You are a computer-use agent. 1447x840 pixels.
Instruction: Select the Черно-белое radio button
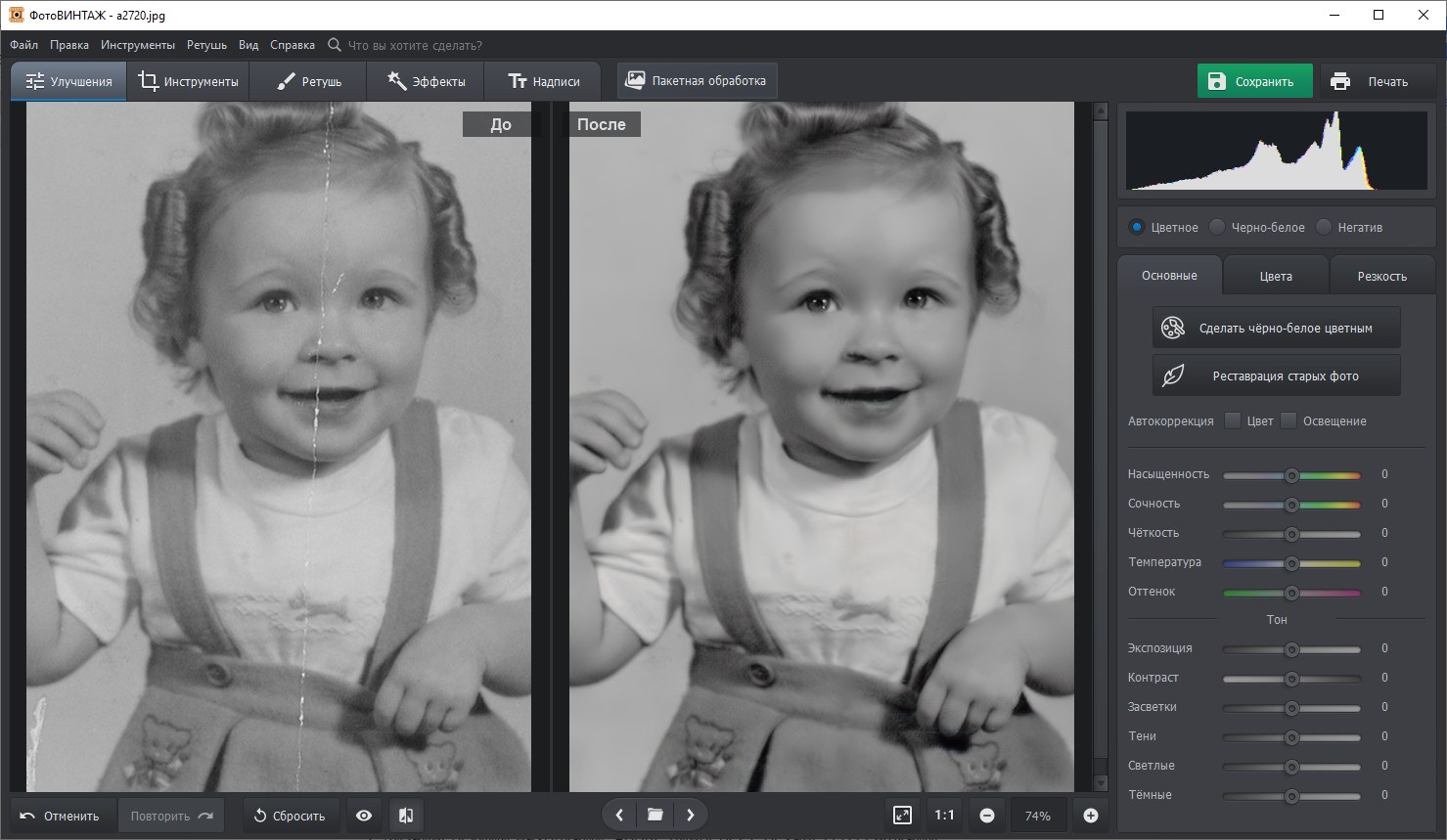click(1217, 227)
